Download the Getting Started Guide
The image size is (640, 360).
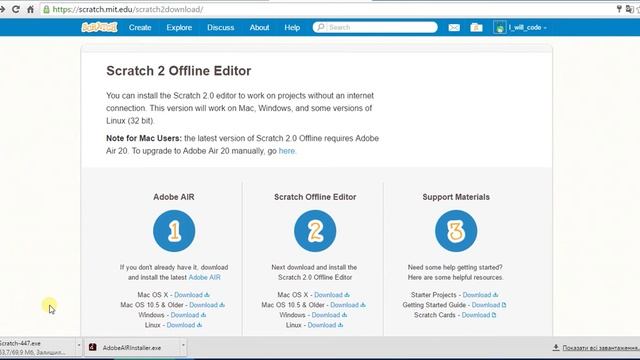pos(489,305)
